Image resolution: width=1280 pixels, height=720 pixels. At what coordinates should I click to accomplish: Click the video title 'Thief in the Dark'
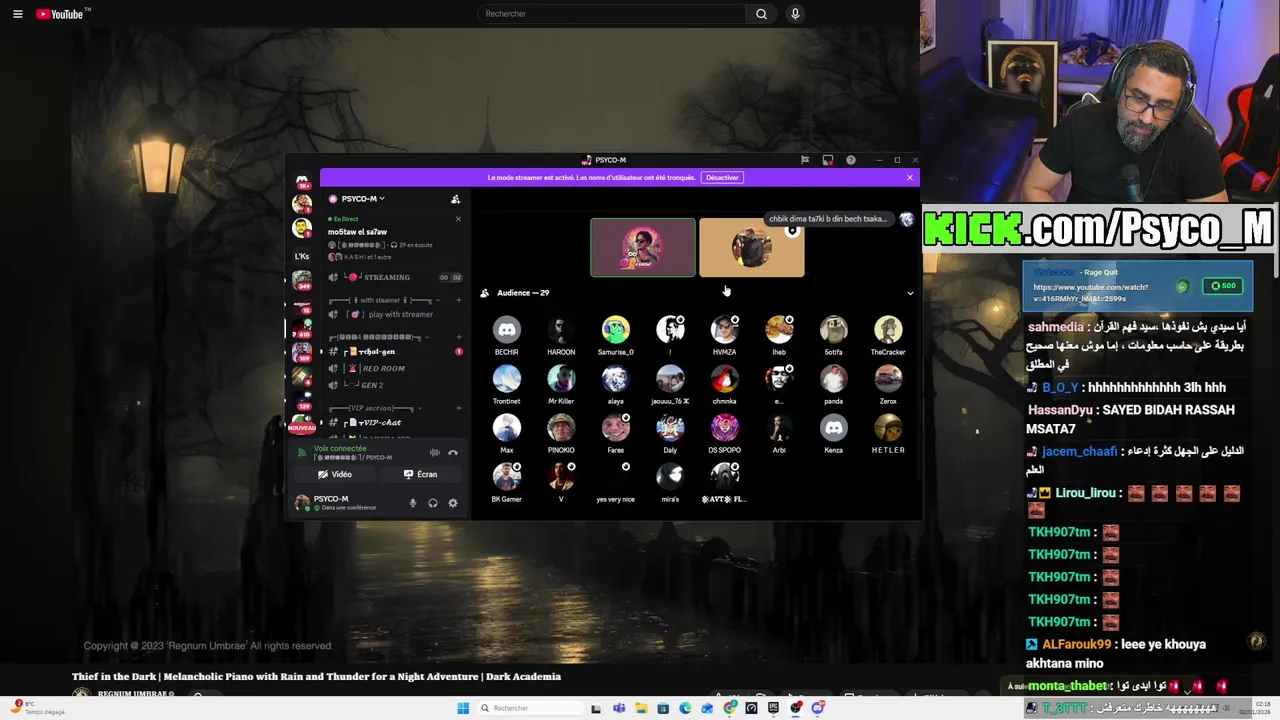[x=316, y=677]
